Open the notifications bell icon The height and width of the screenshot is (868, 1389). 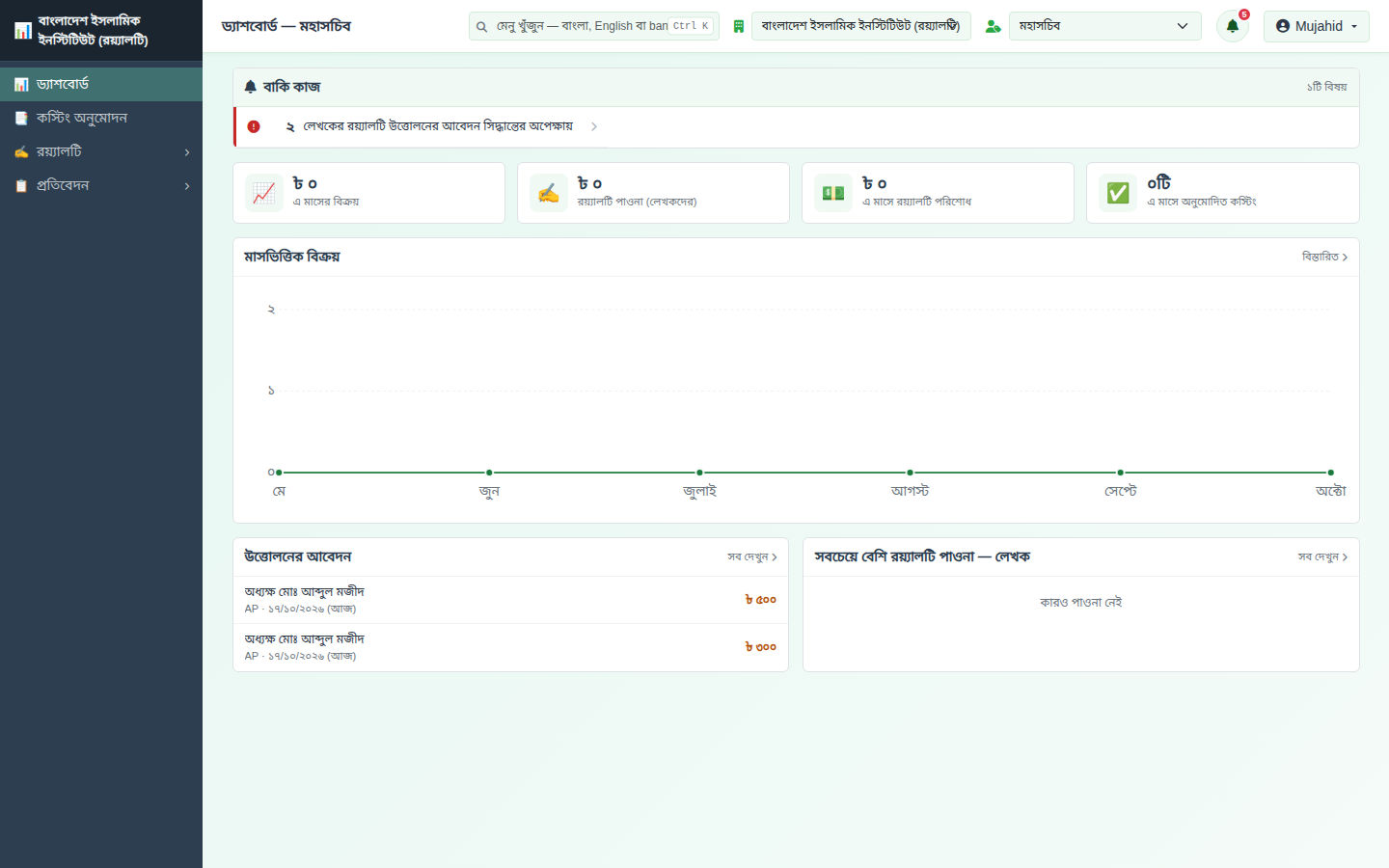click(x=1232, y=26)
